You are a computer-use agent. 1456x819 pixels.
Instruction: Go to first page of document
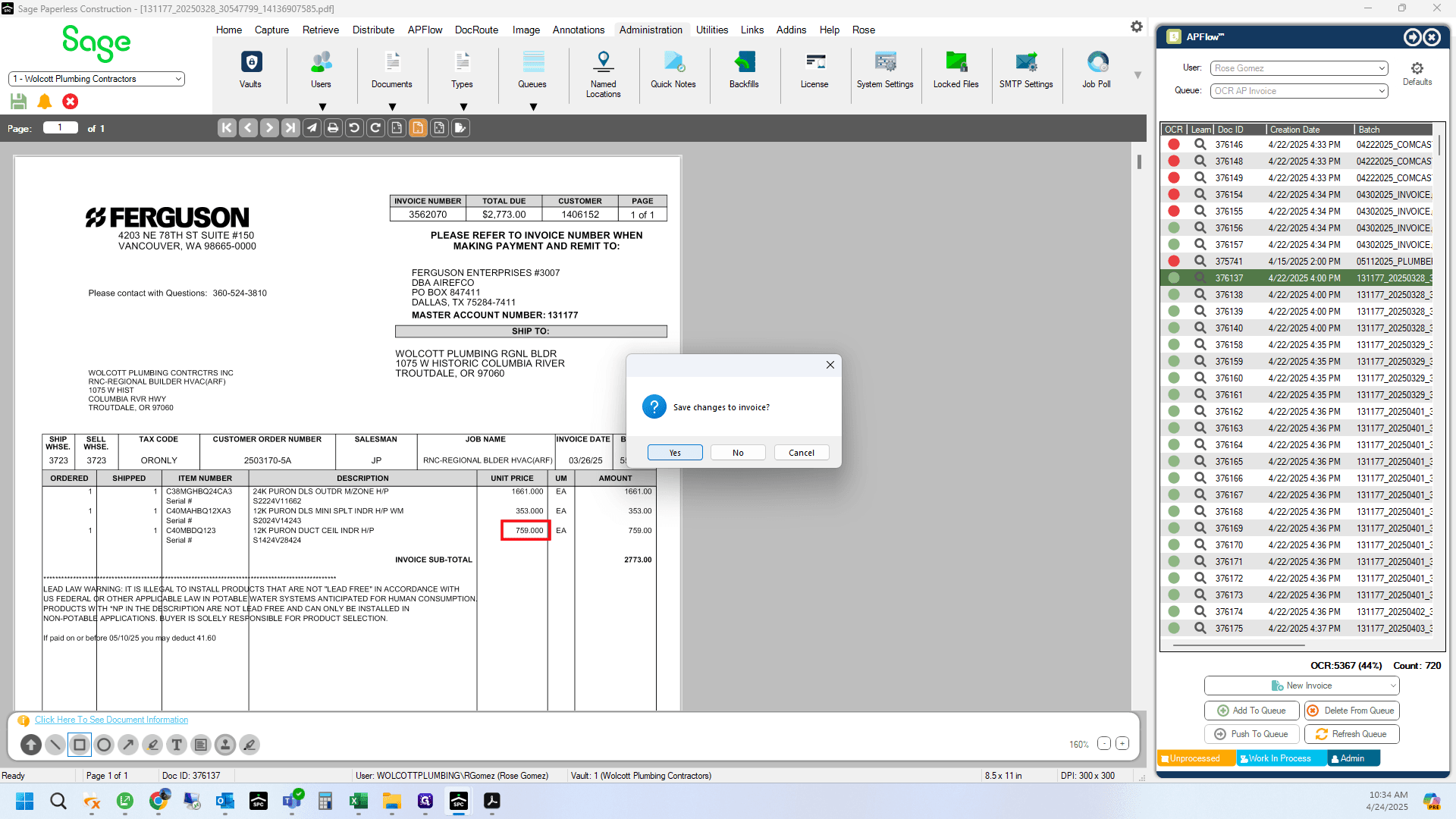coord(227,128)
